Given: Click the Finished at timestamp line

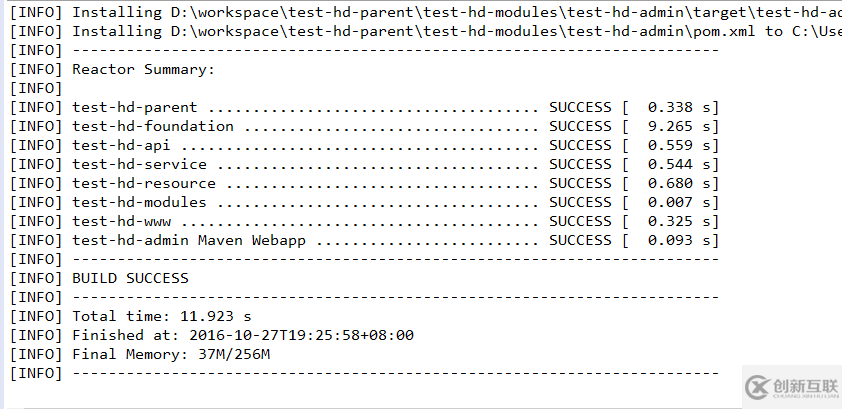Looking at the screenshot, I should point(243,335).
